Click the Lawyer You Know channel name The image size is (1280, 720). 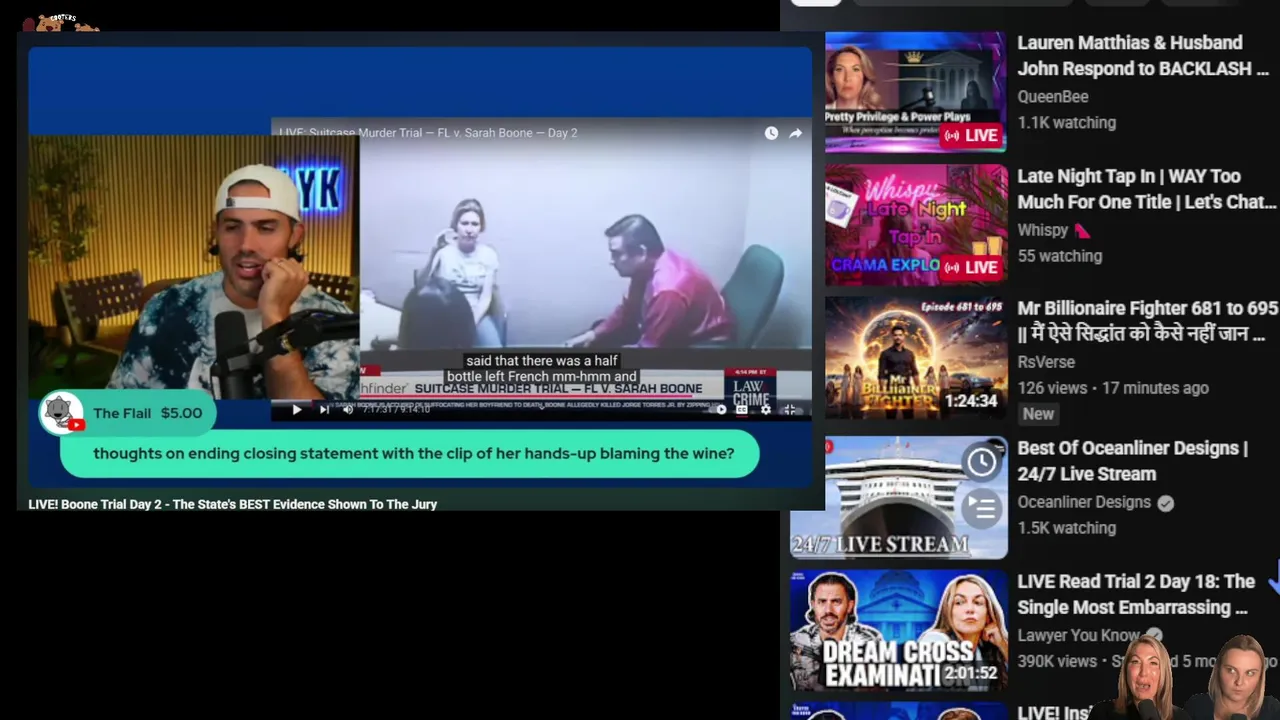click(1078, 635)
